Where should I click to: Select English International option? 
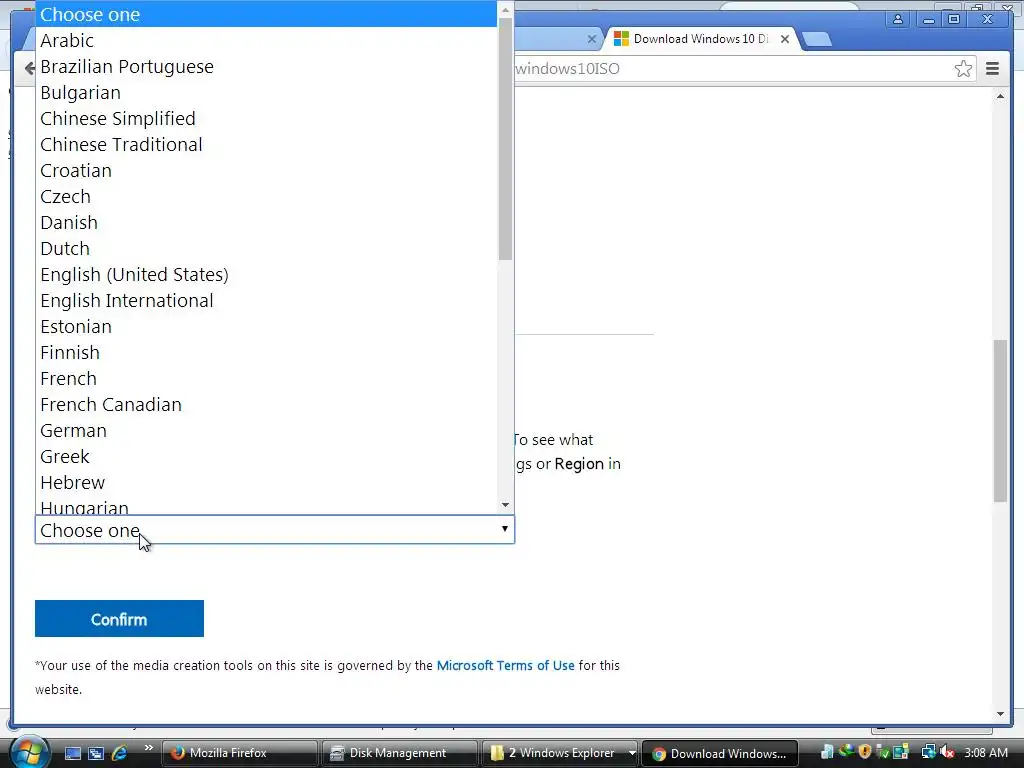tap(266, 300)
